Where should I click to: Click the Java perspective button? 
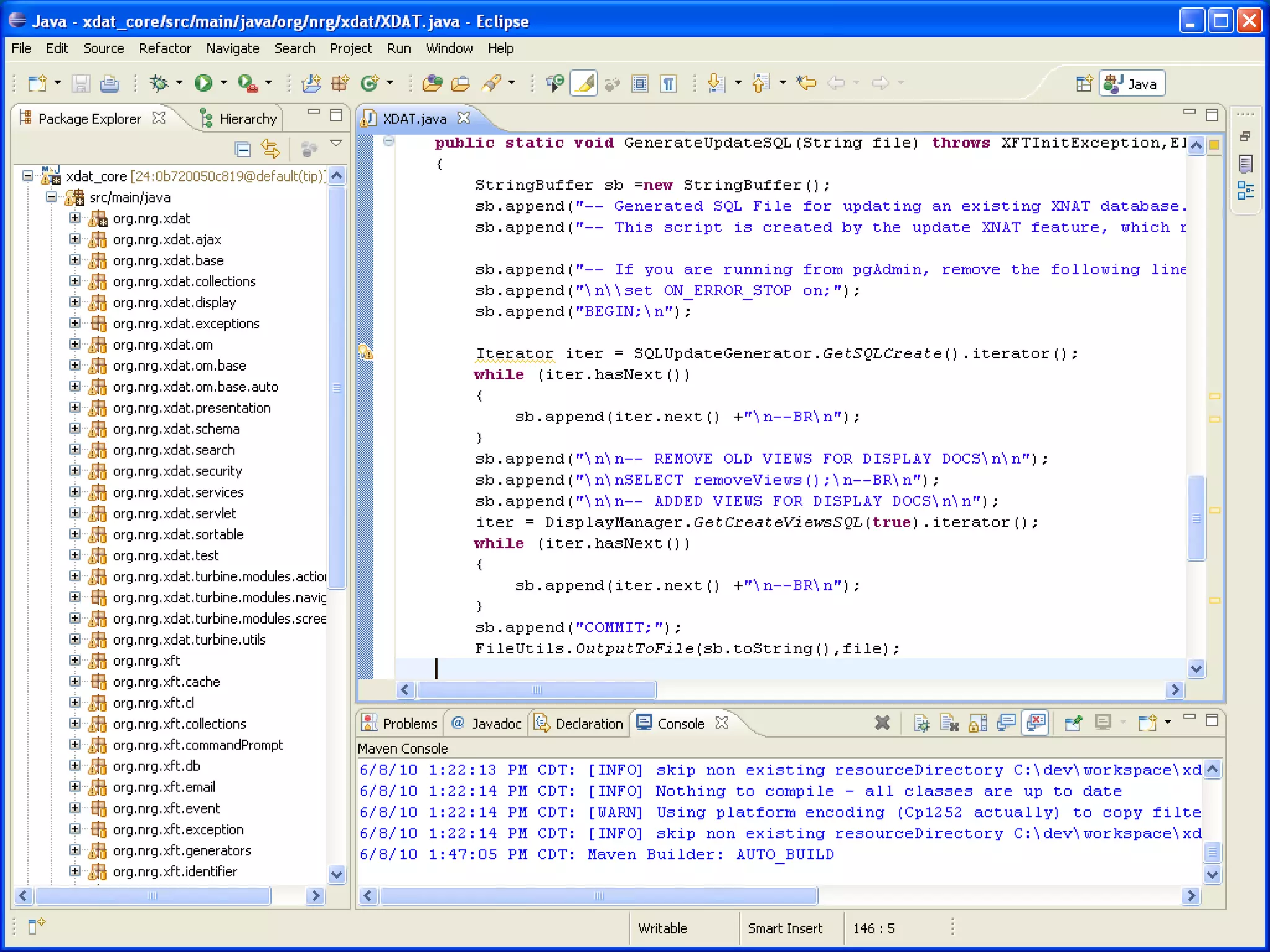(1132, 84)
